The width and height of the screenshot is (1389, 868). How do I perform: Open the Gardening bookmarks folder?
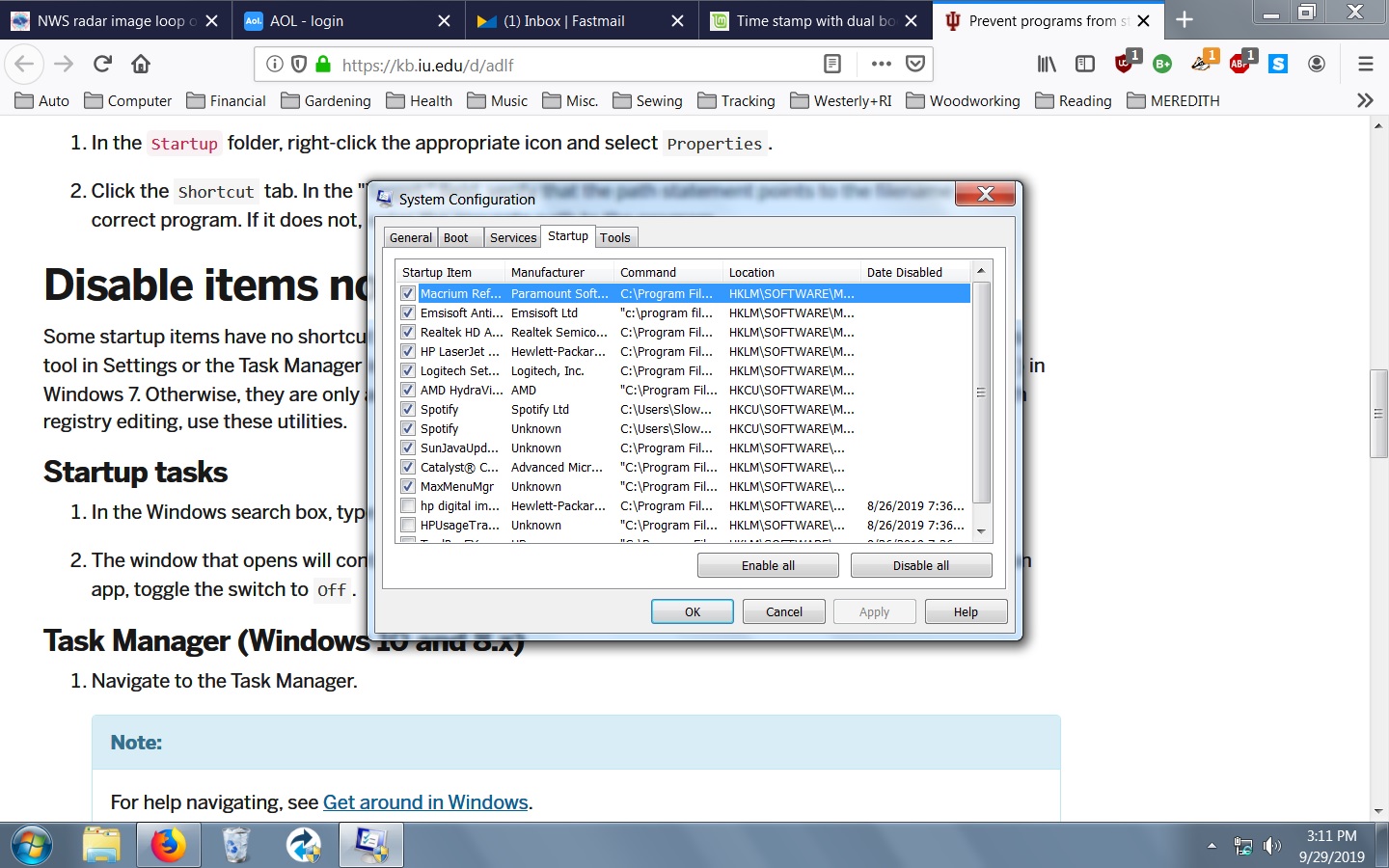click(x=326, y=100)
